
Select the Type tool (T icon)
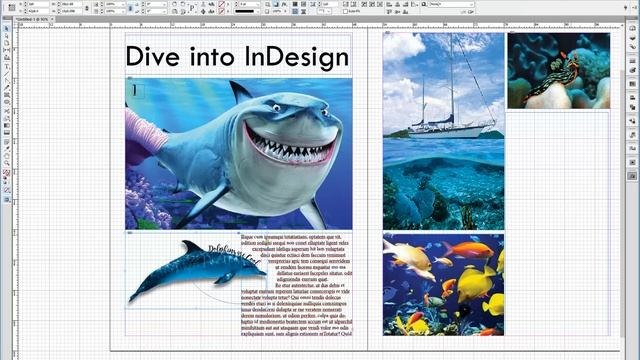(7, 67)
